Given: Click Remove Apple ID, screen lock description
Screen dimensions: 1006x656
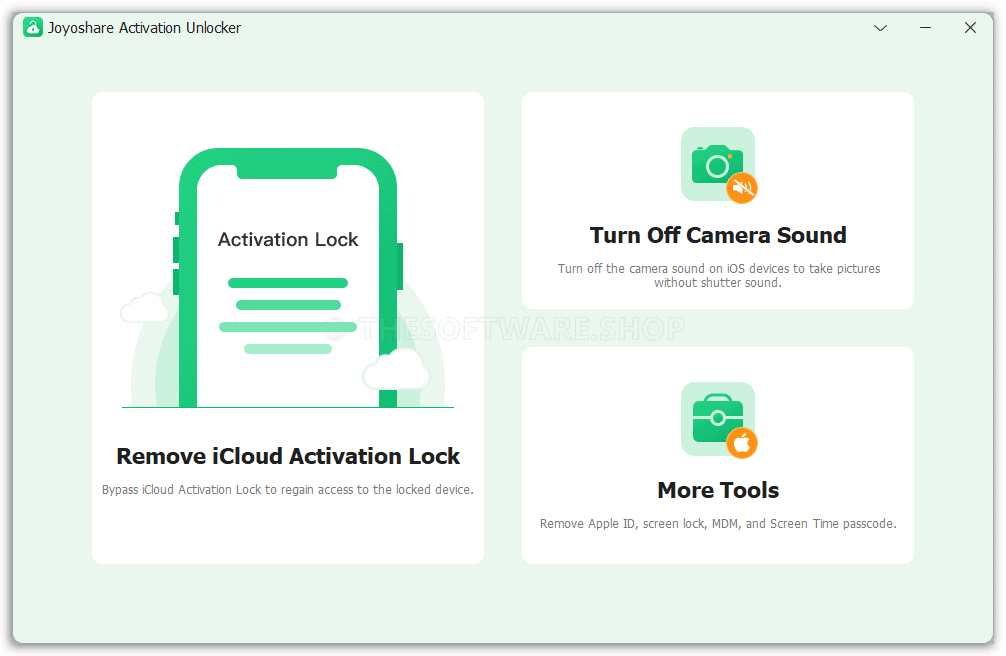Looking at the screenshot, I should (718, 524).
